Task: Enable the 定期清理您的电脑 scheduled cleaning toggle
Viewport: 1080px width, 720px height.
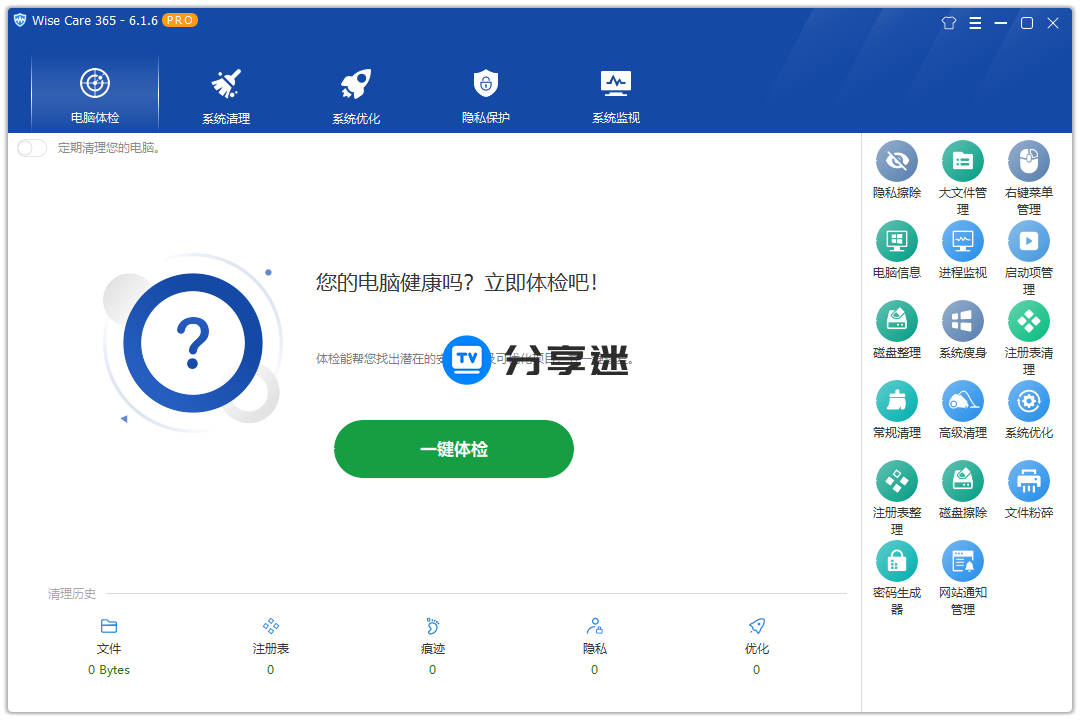Action: 30,147
